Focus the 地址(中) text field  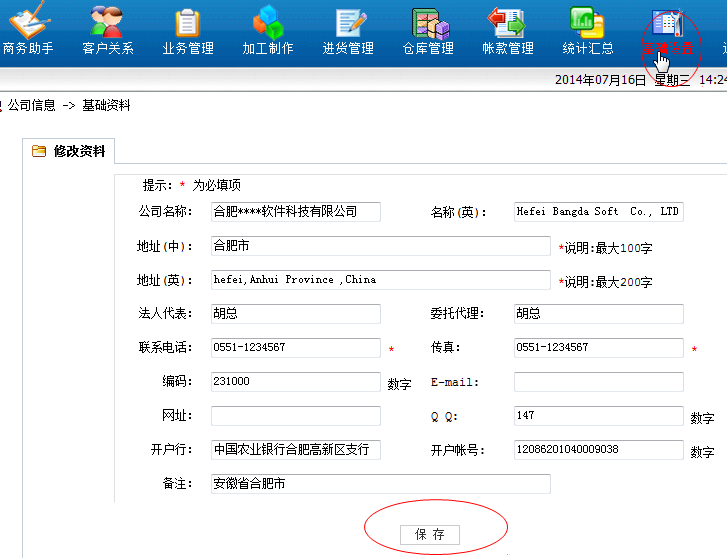[x=381, y=245]
